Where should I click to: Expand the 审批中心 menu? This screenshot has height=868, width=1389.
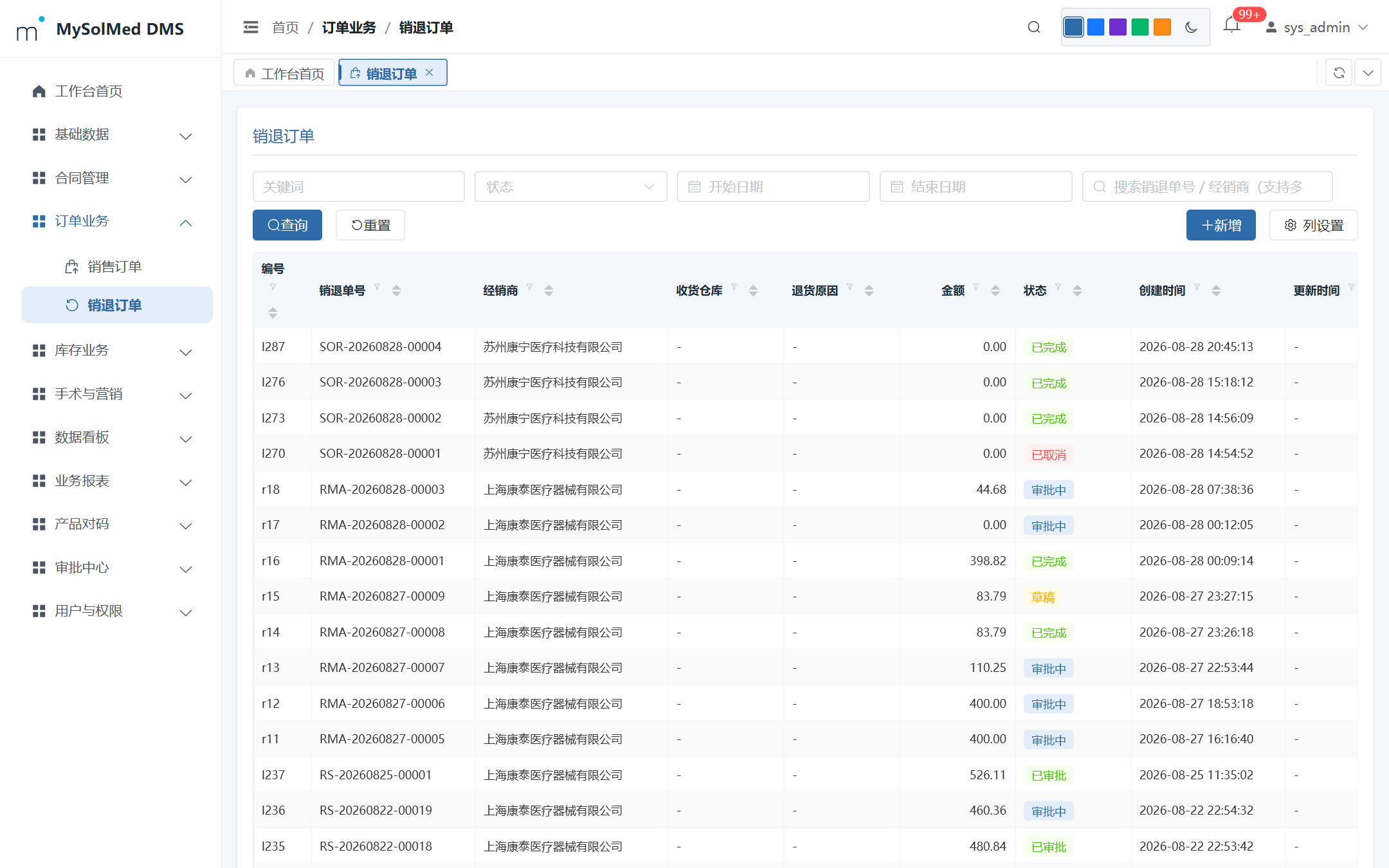[x=117, y=568]
